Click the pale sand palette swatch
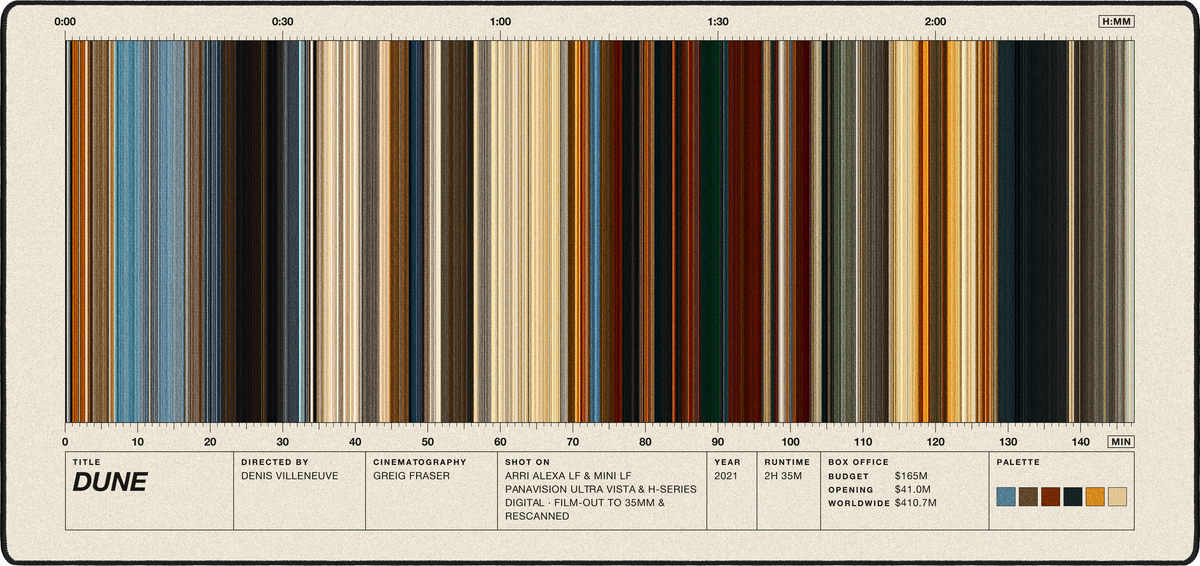 (1117, 496)
